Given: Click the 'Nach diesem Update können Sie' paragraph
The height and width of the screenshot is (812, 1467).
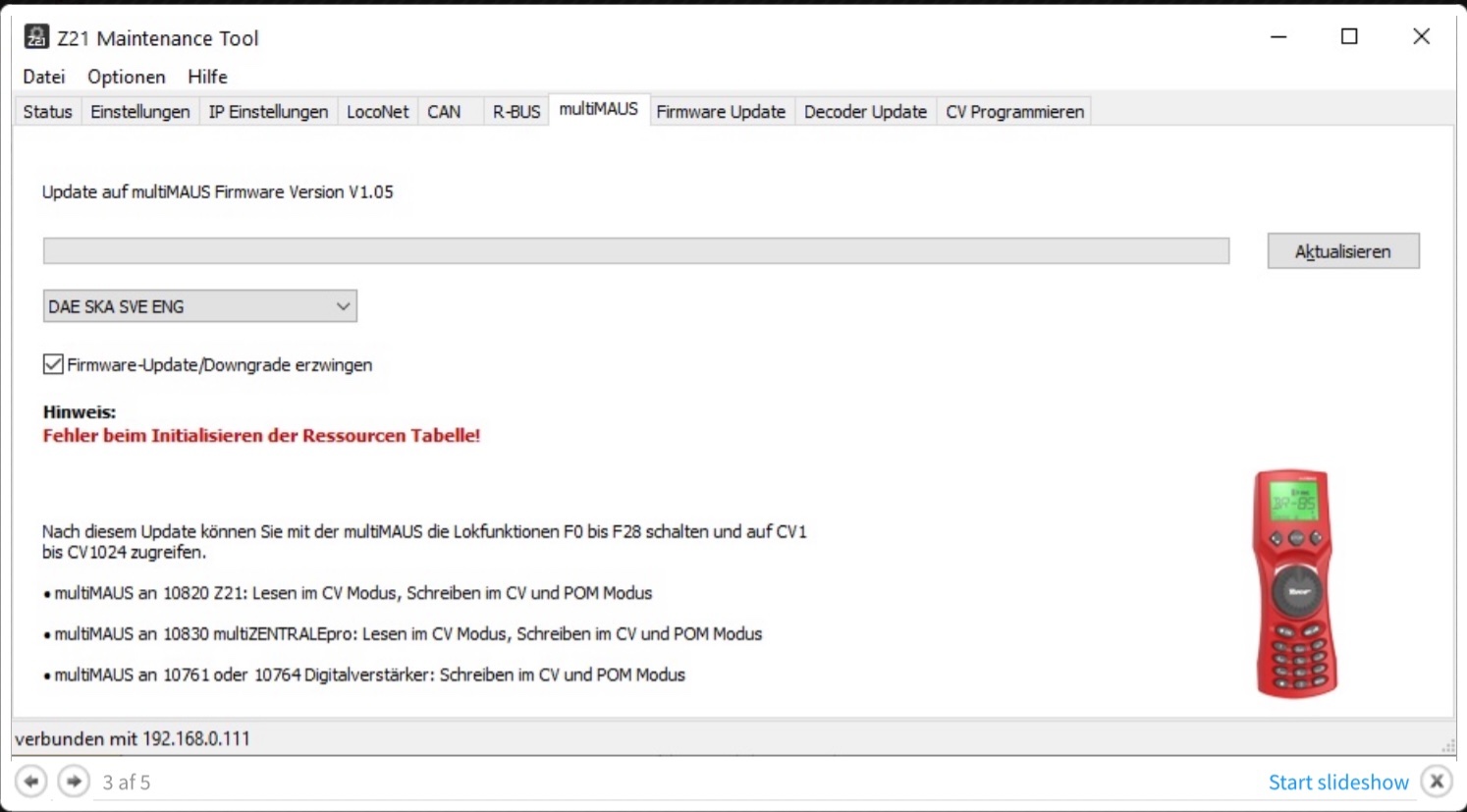Looking at the screenshot, I should [x=424, y=542].
